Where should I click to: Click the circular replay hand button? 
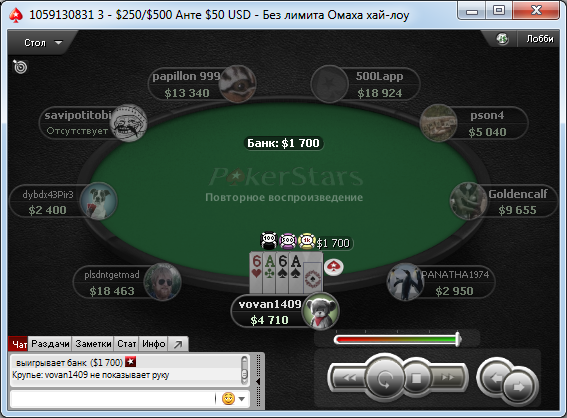pos(384,378)
